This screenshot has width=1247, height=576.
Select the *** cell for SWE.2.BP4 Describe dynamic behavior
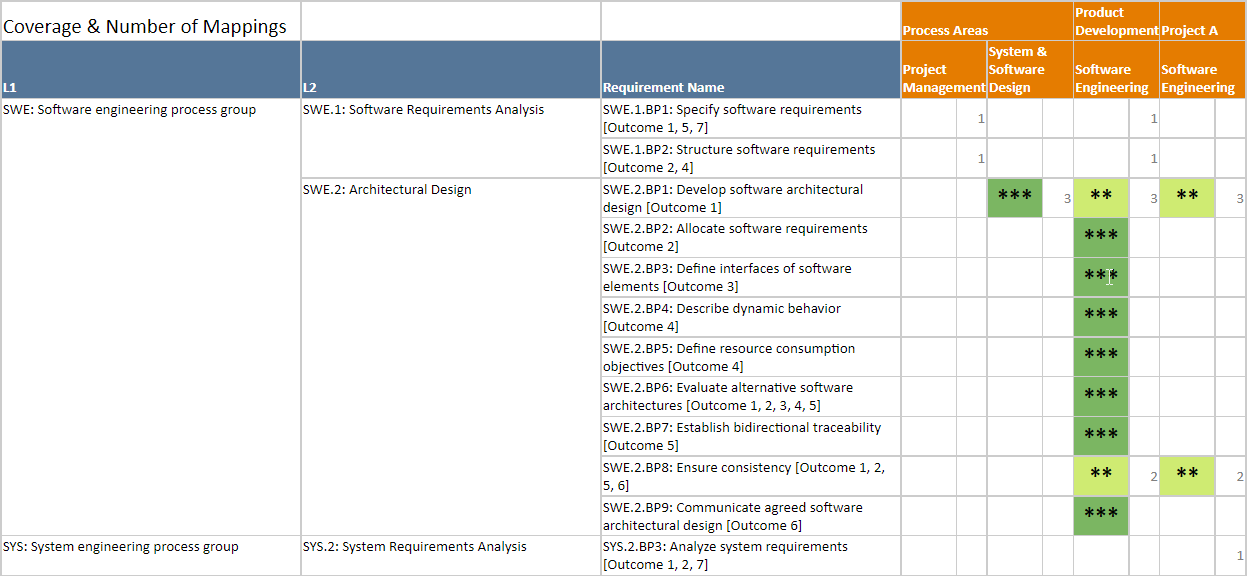1101,317
